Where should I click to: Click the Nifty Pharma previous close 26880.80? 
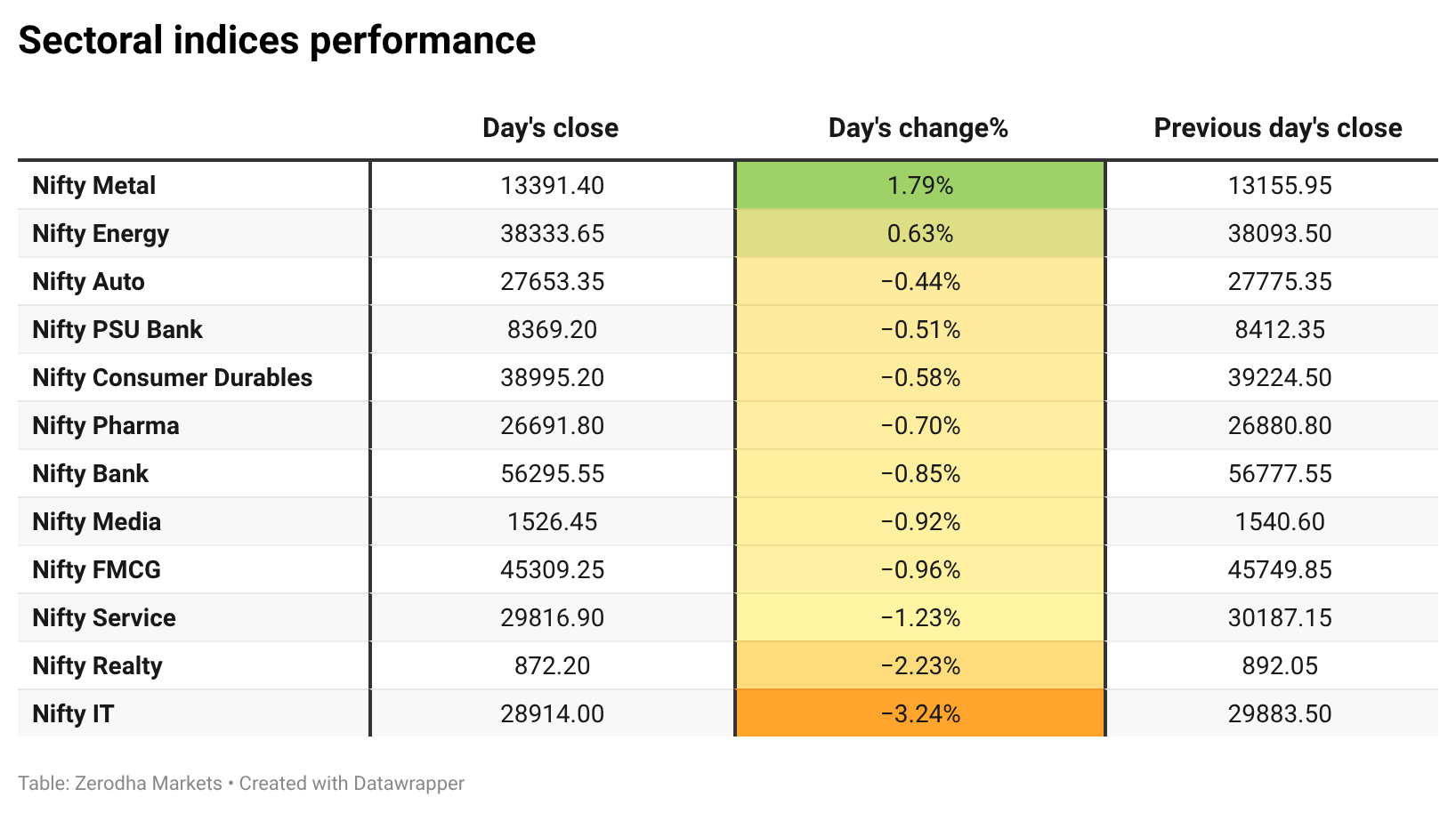coord(1280,425)
